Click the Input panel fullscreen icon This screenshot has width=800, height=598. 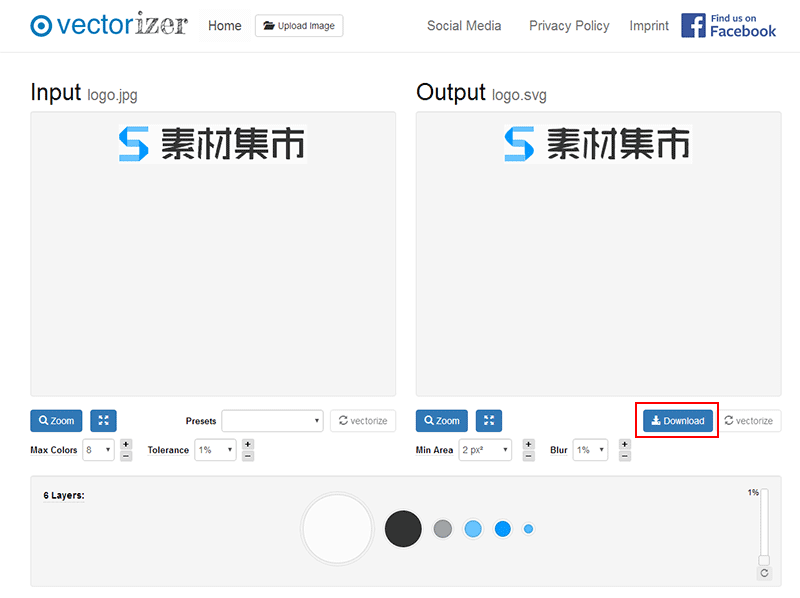pyautogui.click(x=103, y=421)
